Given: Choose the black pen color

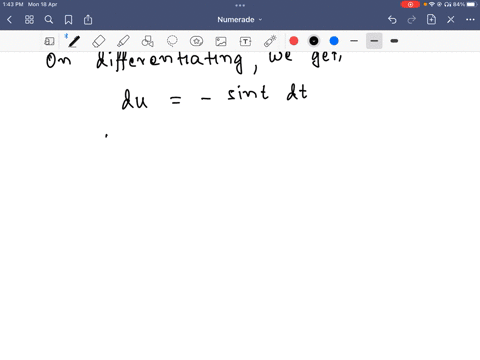Looking at the screenshot, I should click(314, 41).
